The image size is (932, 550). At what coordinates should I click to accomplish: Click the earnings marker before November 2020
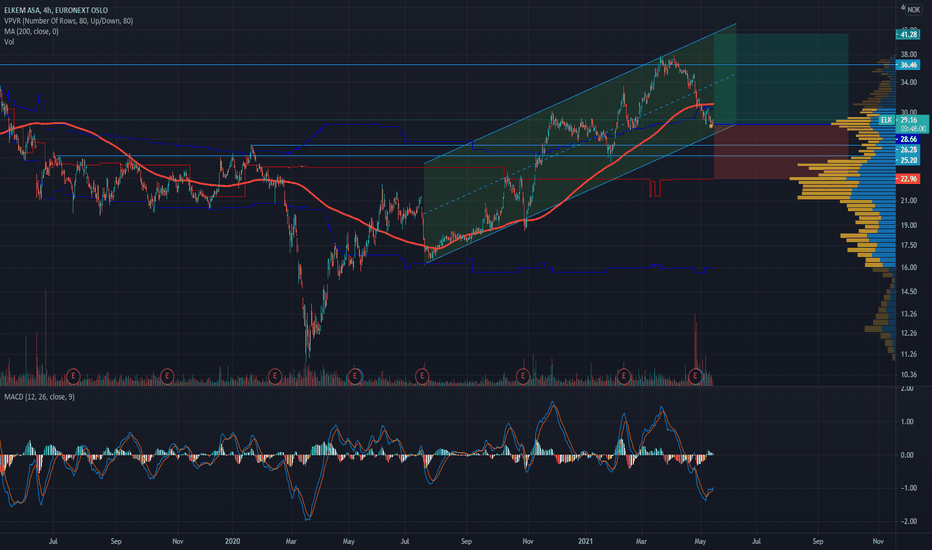click(x=522, y=376)
